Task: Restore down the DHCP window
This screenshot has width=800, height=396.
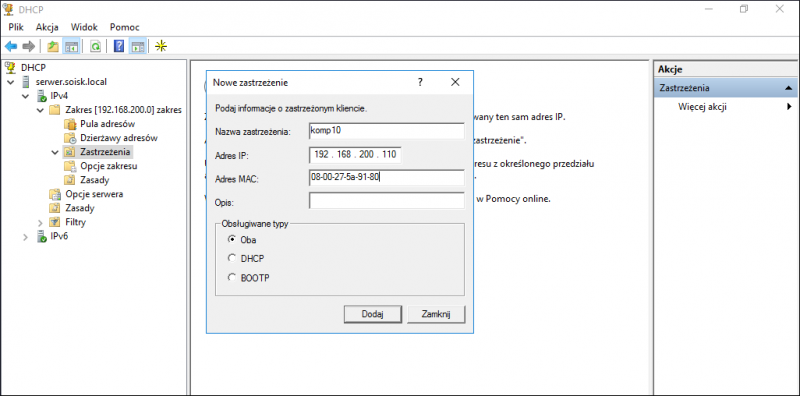Action: pos(744,9)
